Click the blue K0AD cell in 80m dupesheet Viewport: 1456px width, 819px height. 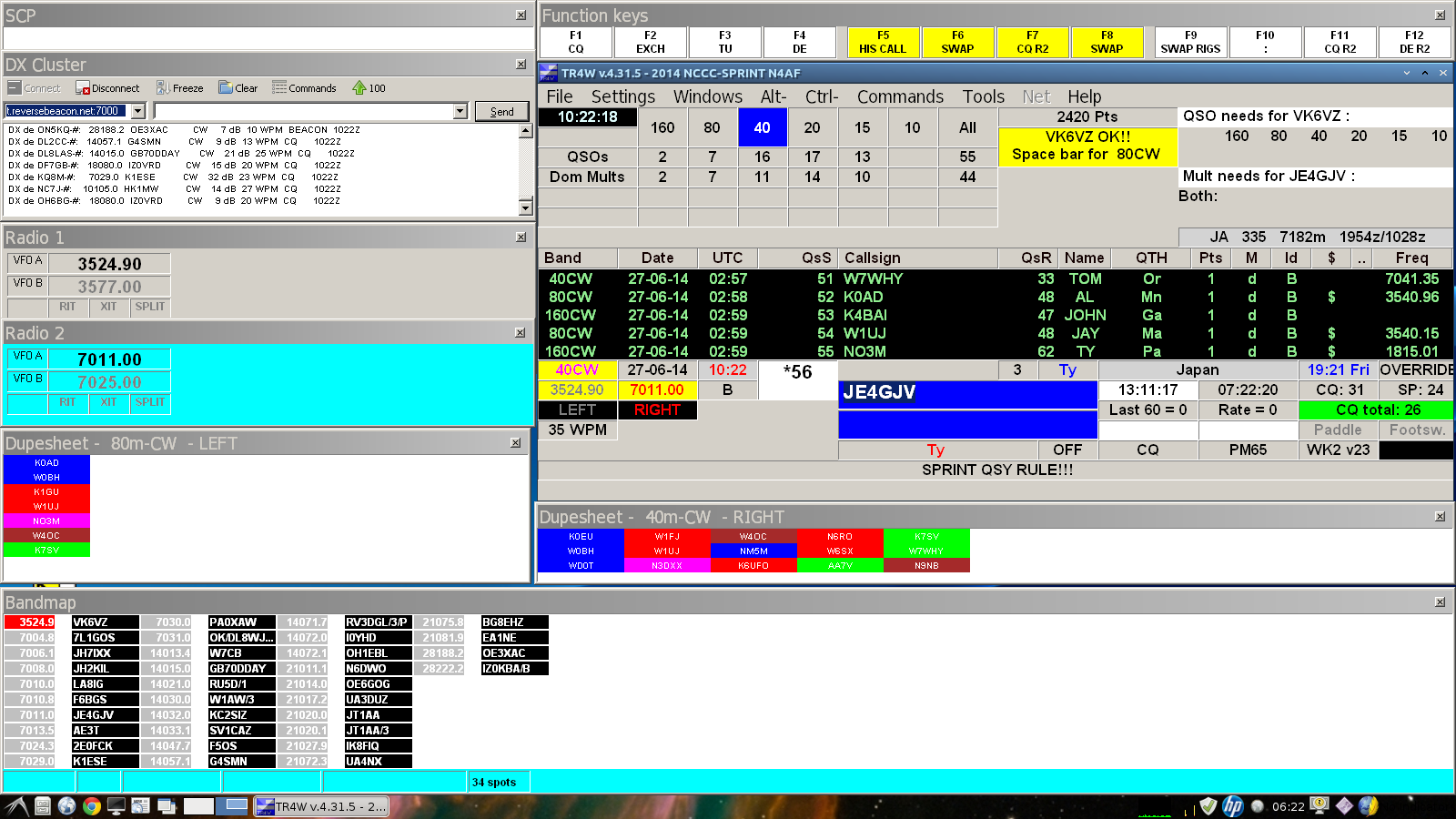tap(46, 463)
